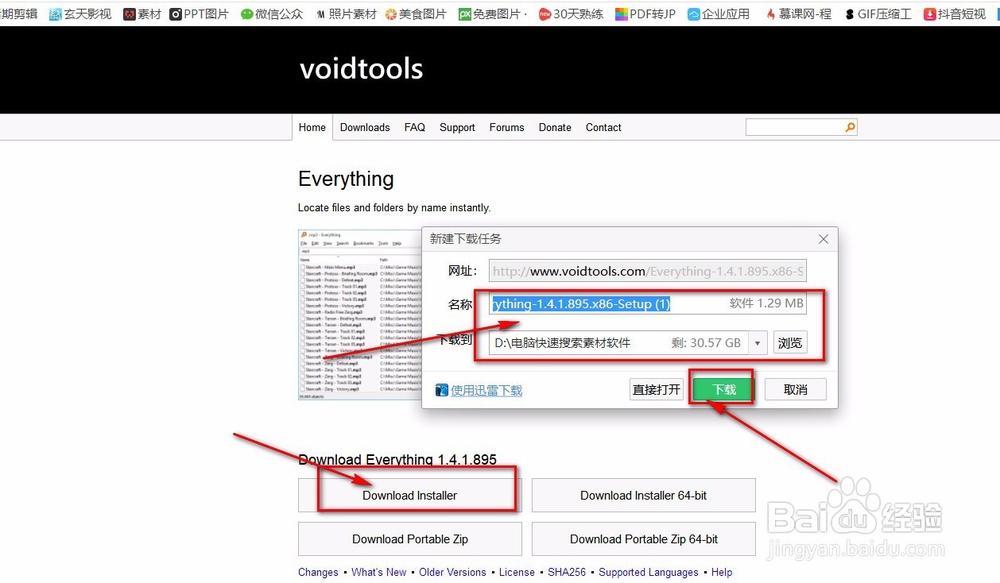Open the 素材 bookmark

142,14
